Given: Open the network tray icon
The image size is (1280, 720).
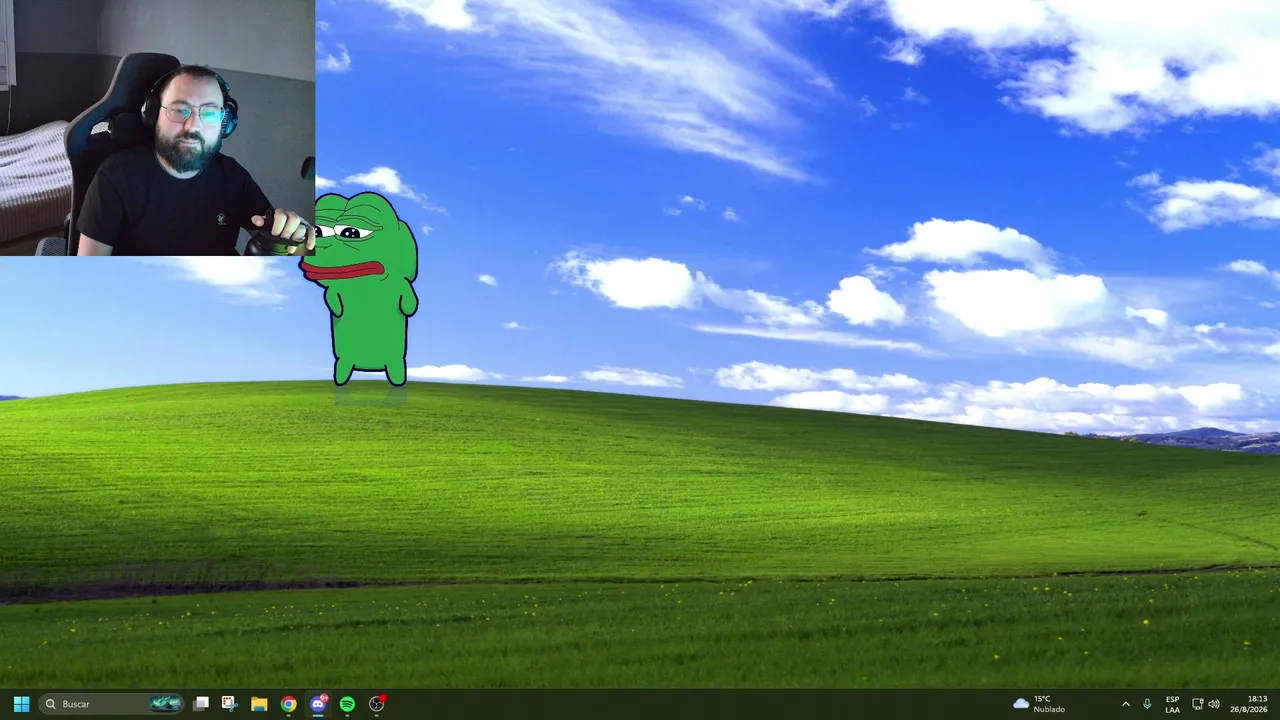Looking at the screenshot, I should click(1197, 704).
